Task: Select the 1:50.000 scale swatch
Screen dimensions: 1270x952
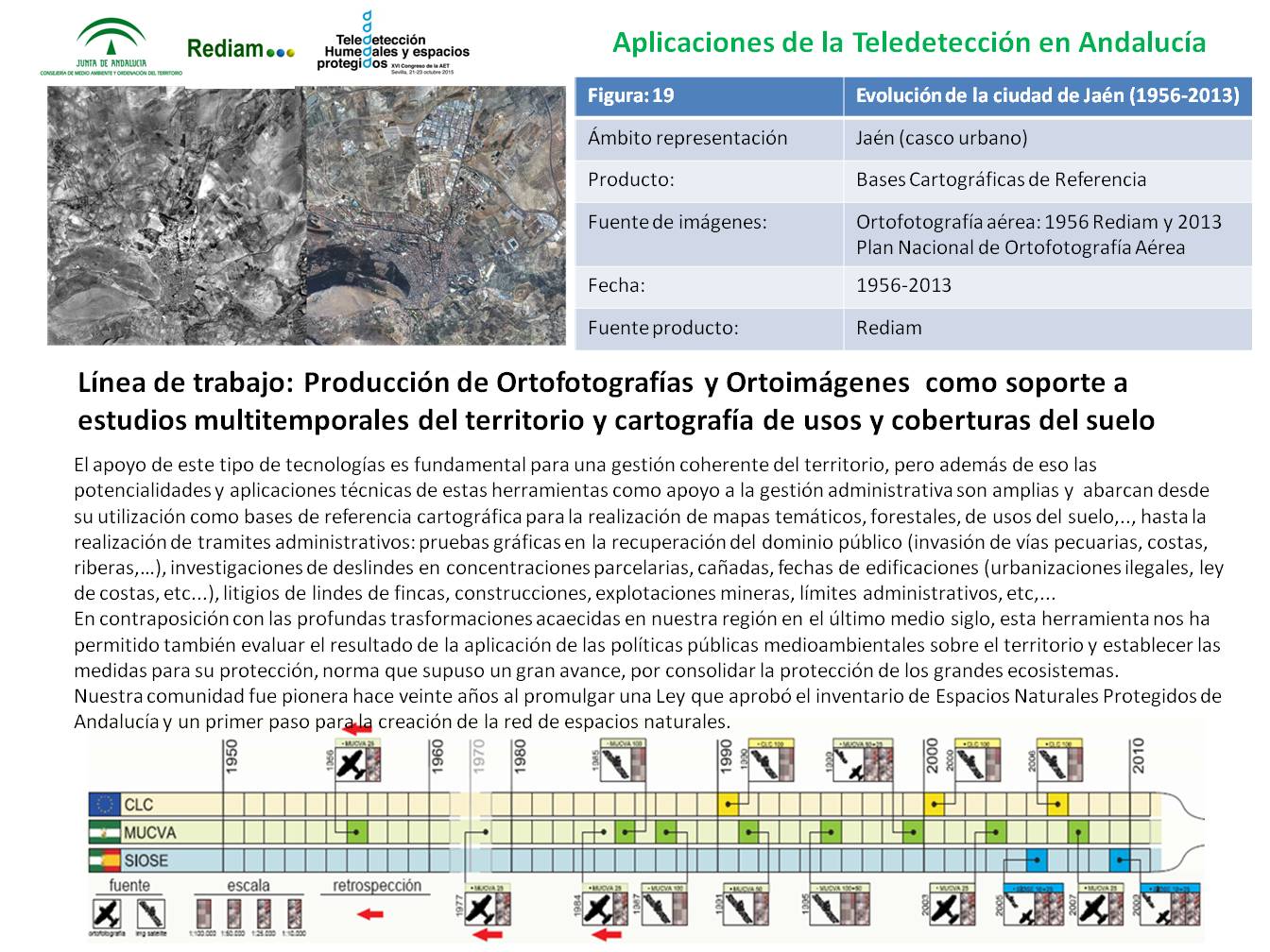Action: [x=233, y=913]
